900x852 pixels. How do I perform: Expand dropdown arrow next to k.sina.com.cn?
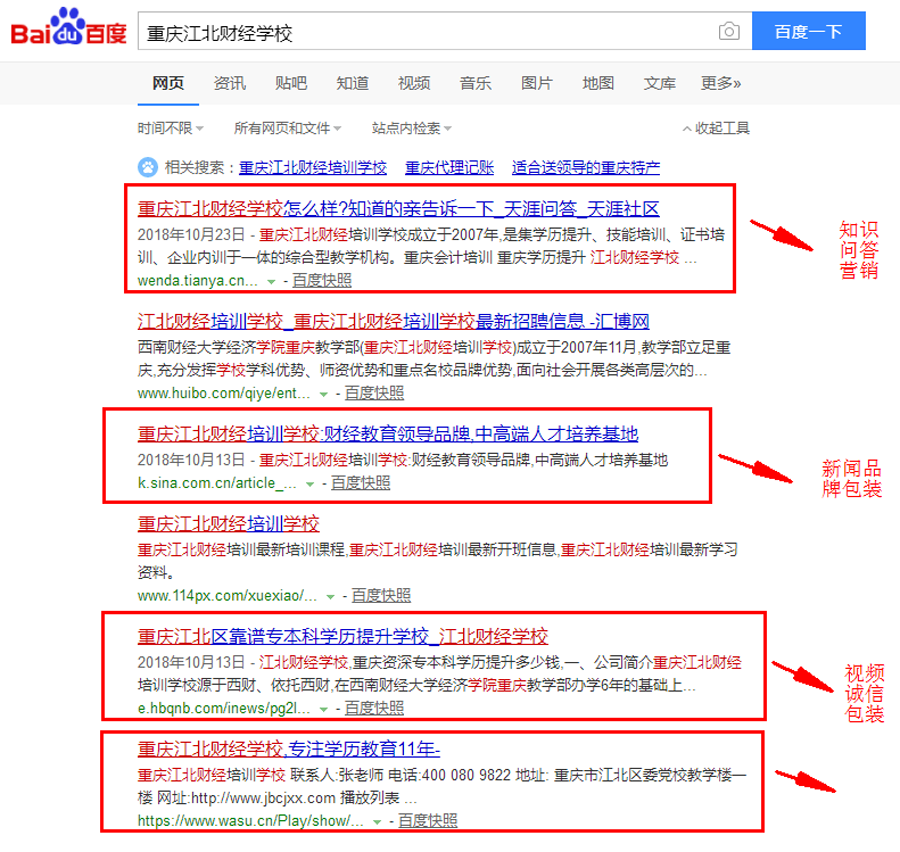[310, 484]
